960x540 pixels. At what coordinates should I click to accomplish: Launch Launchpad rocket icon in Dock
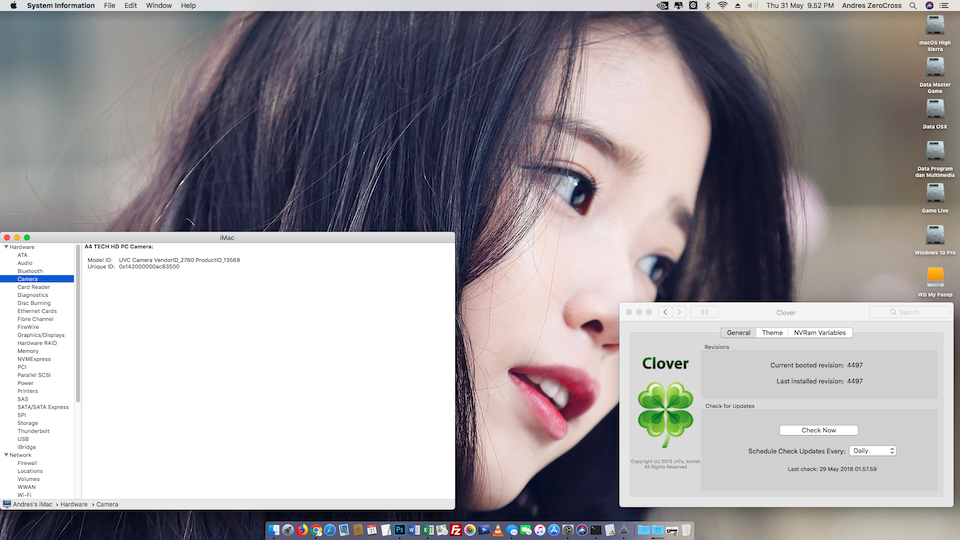(288, 530)
